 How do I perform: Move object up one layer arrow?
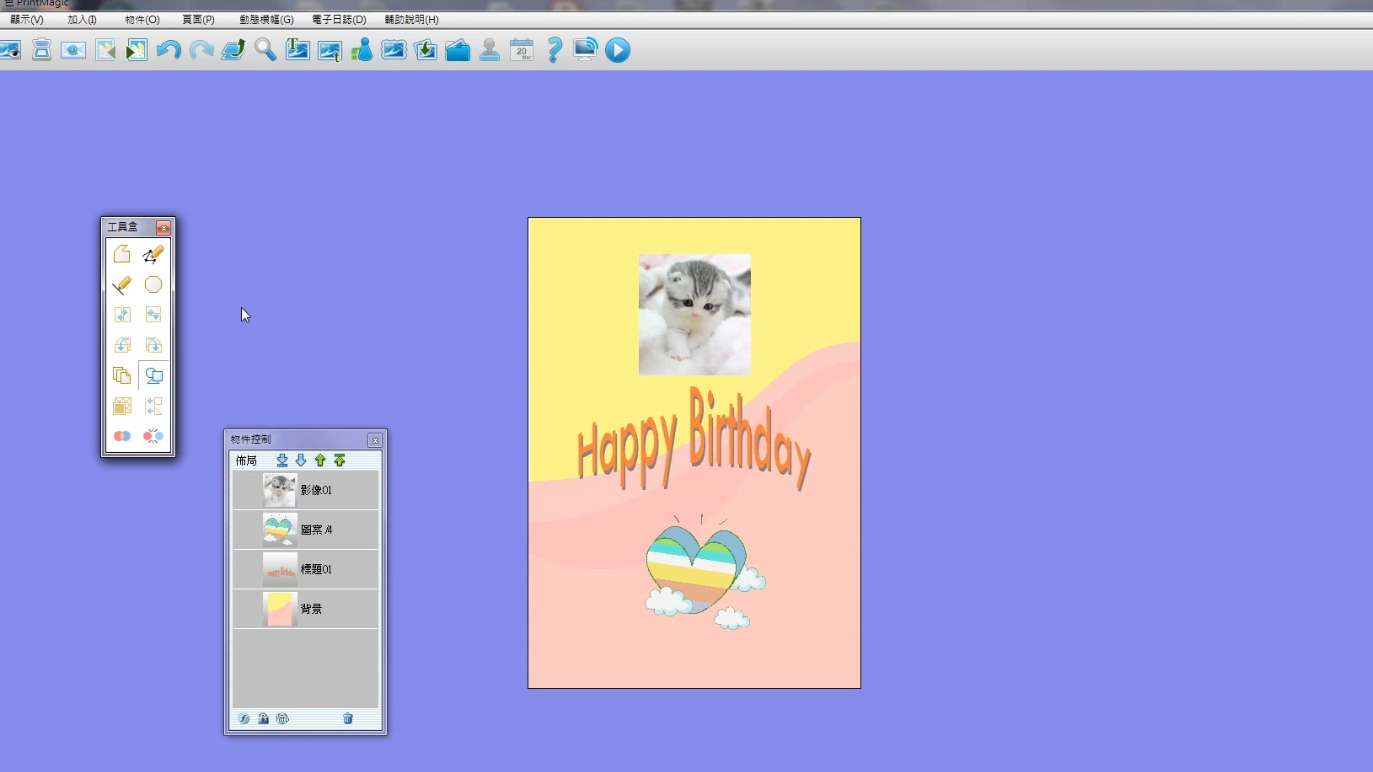[320, 461]
